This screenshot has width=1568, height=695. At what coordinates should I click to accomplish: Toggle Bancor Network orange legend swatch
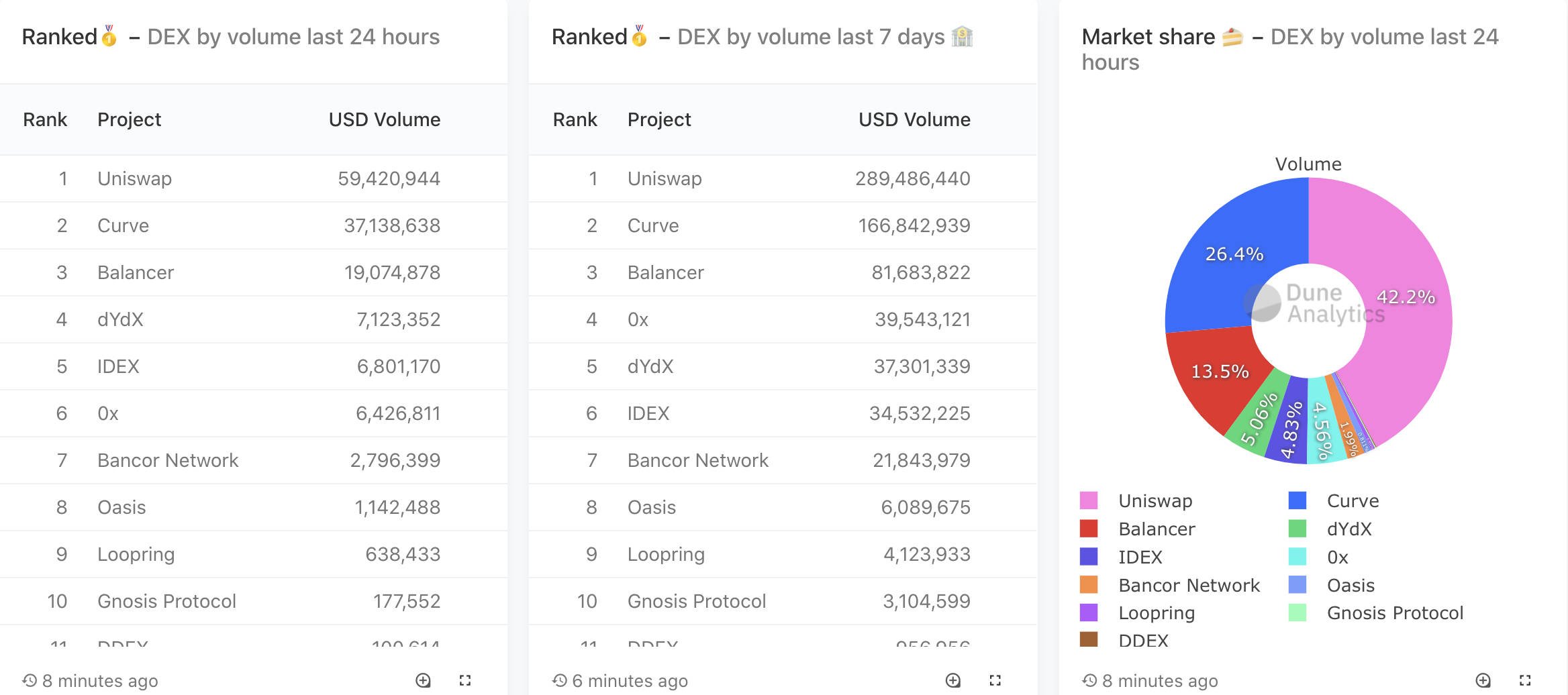[1089, 585]
